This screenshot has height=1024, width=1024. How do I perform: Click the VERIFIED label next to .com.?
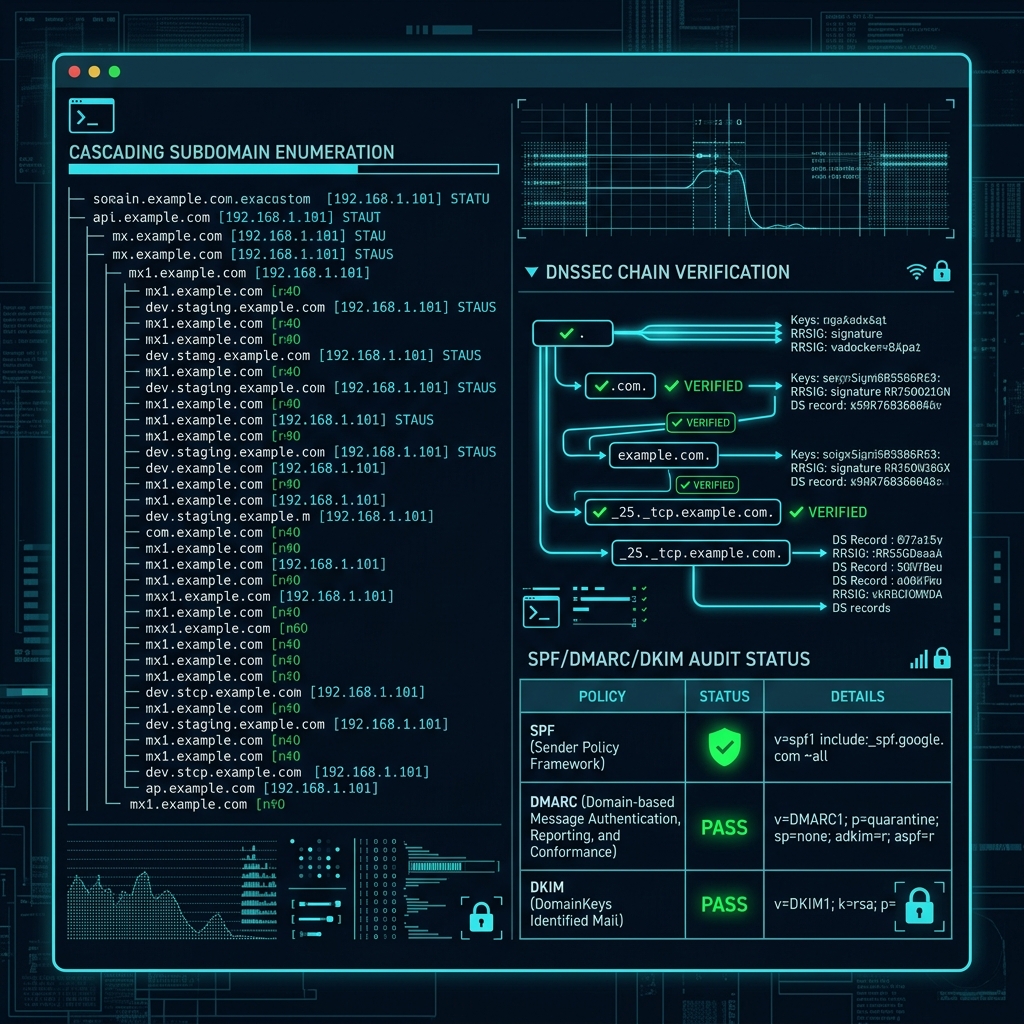click(x=704, y=386)
